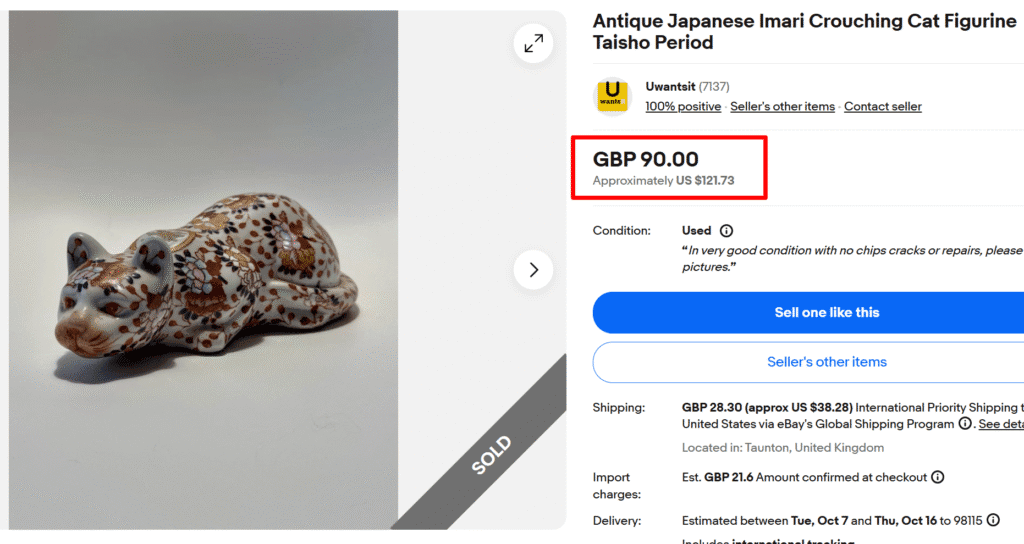
Task: Show the next product photo arrow
Action: point(533,270)
